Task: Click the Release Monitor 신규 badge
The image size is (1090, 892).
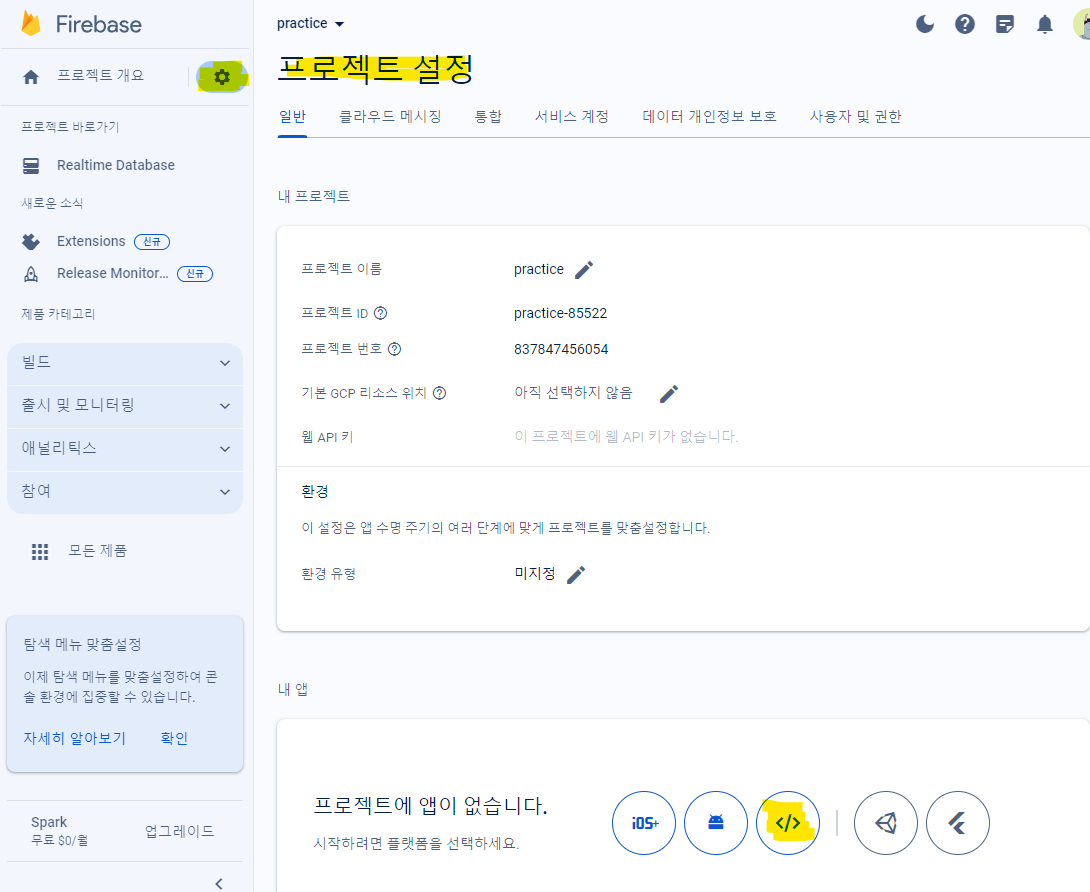Action: coord(195,274)
